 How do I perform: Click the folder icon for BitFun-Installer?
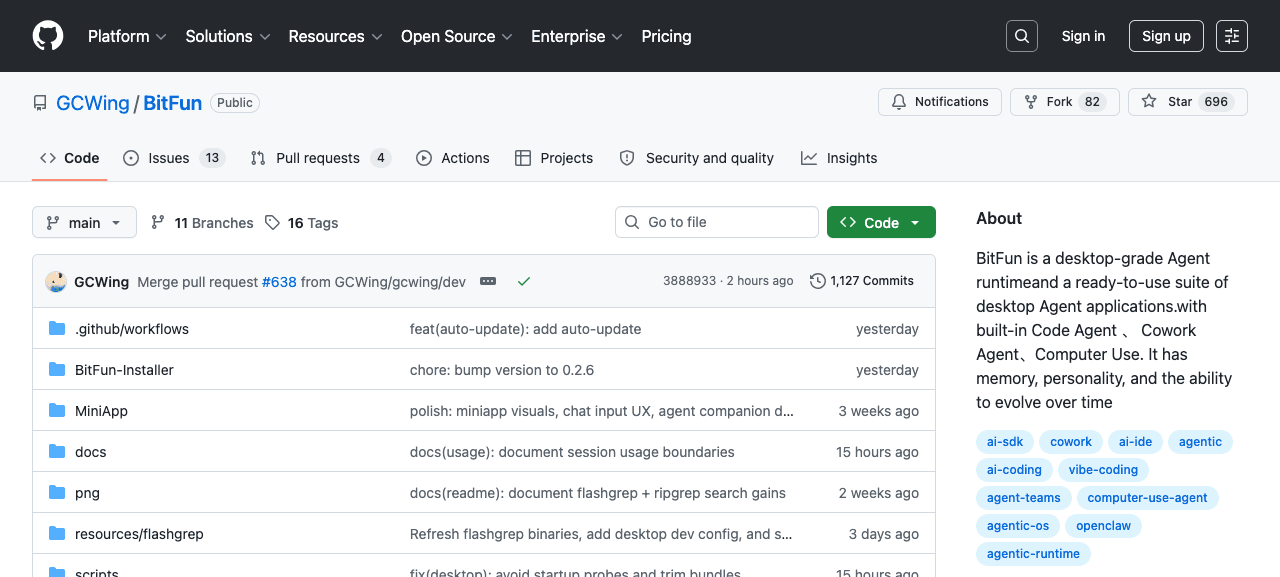click(x=57, y=370)
